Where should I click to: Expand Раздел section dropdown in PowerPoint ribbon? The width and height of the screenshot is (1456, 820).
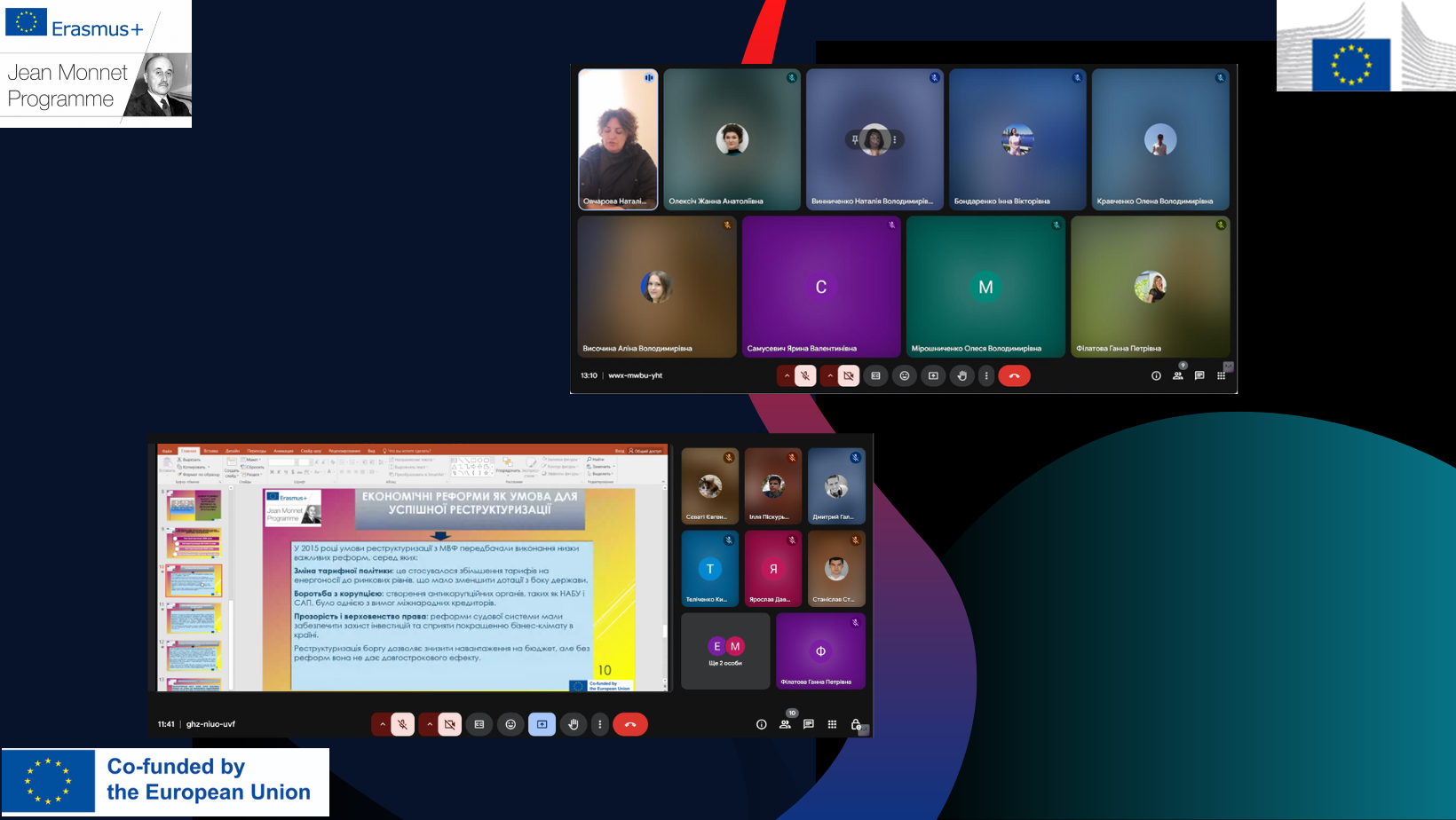(x=252, y=475)
